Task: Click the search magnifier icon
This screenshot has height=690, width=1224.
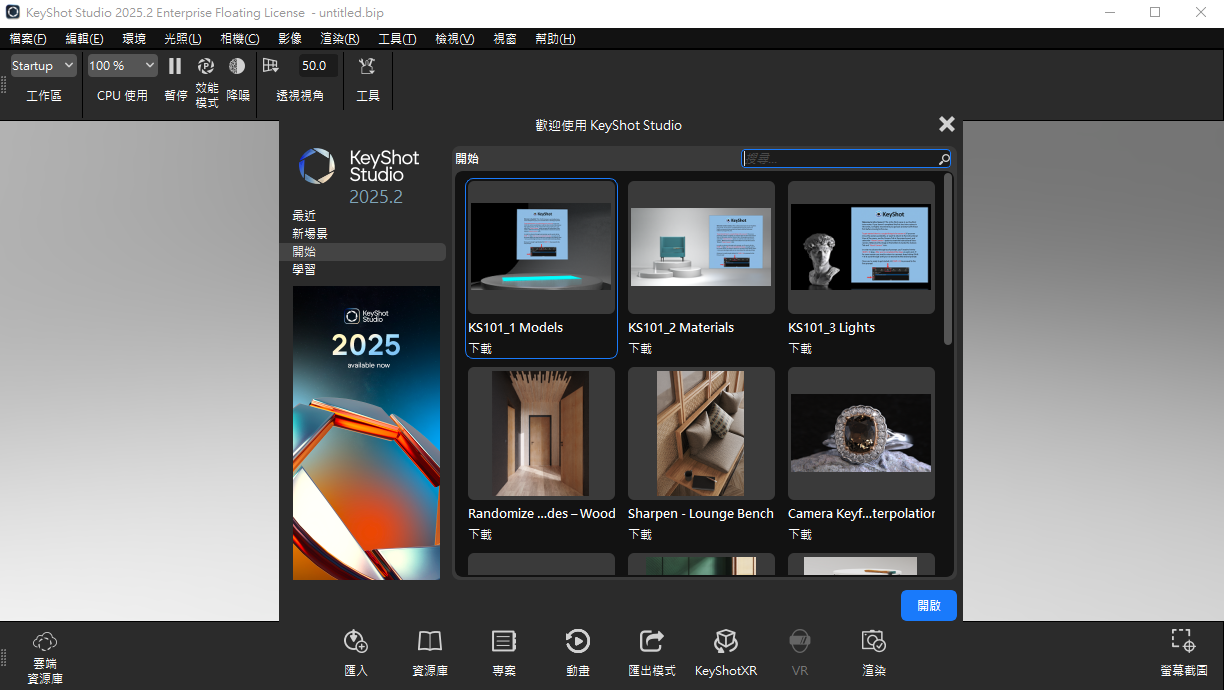Action: pyautogui.click(x=943, y=159)
